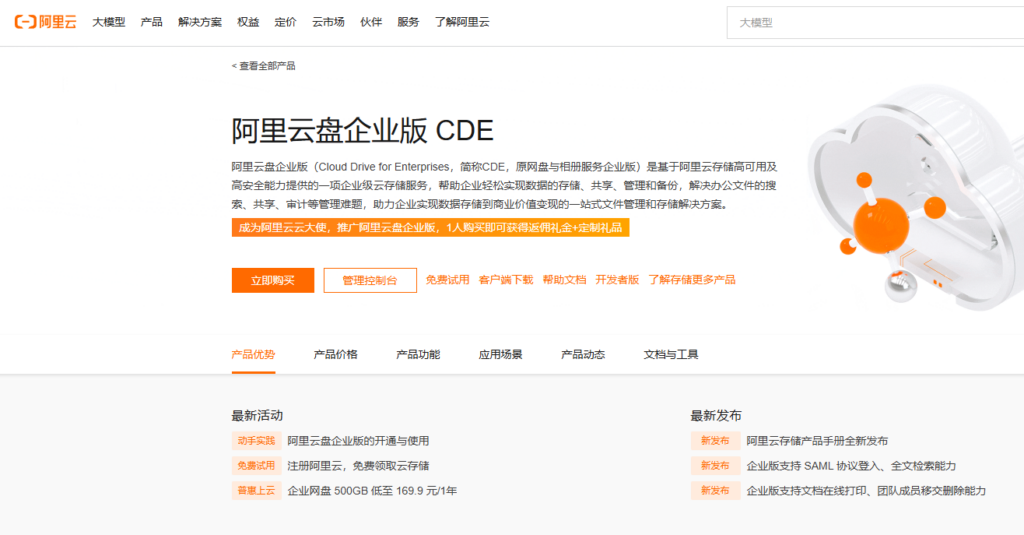Click the cloud illustration graphic
Image resolution: width=1024 pixels, height=535 pixels.
(x=914, y=196)
